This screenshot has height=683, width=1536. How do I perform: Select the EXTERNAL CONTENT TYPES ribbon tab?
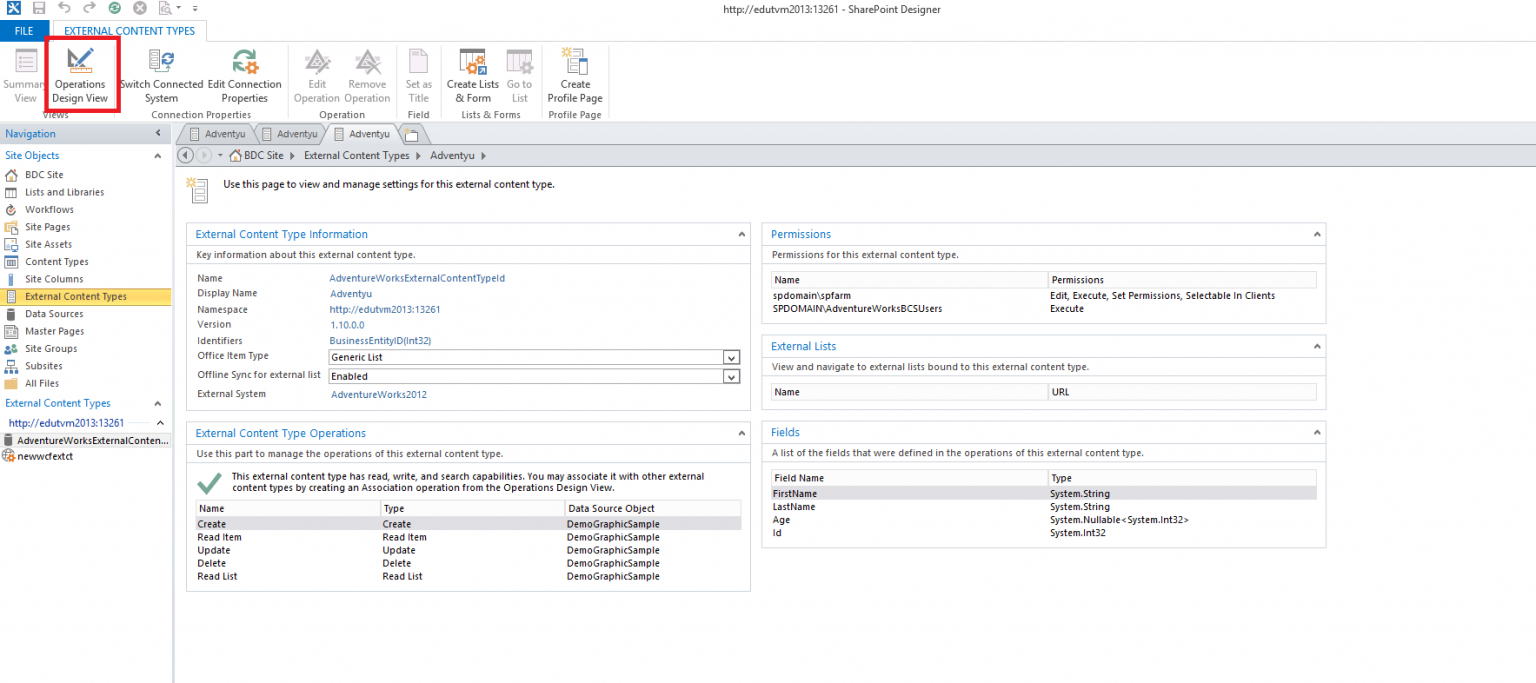(128, 30)
